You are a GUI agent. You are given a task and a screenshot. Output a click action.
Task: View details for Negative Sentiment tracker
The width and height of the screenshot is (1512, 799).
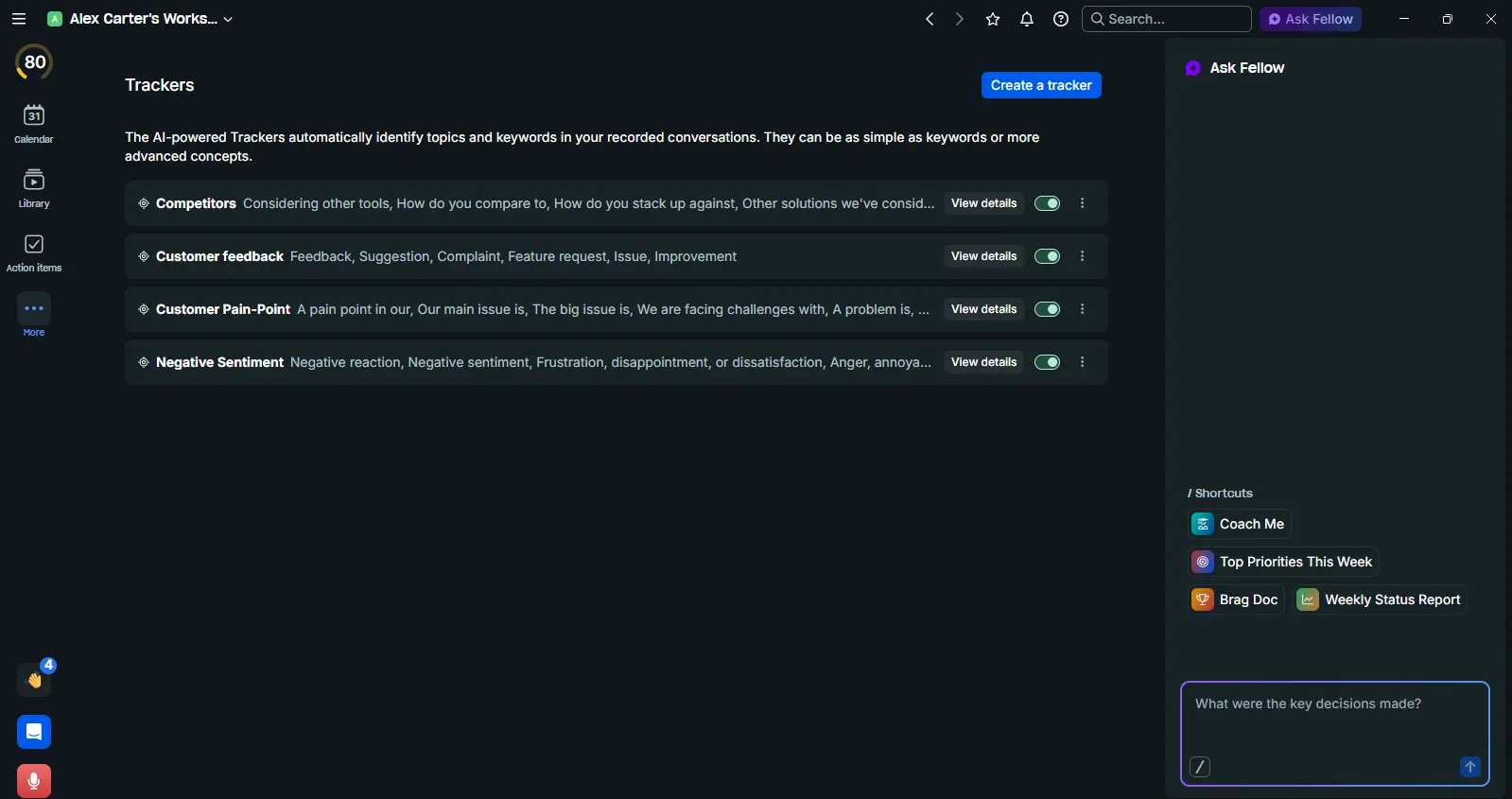(983, 362)
